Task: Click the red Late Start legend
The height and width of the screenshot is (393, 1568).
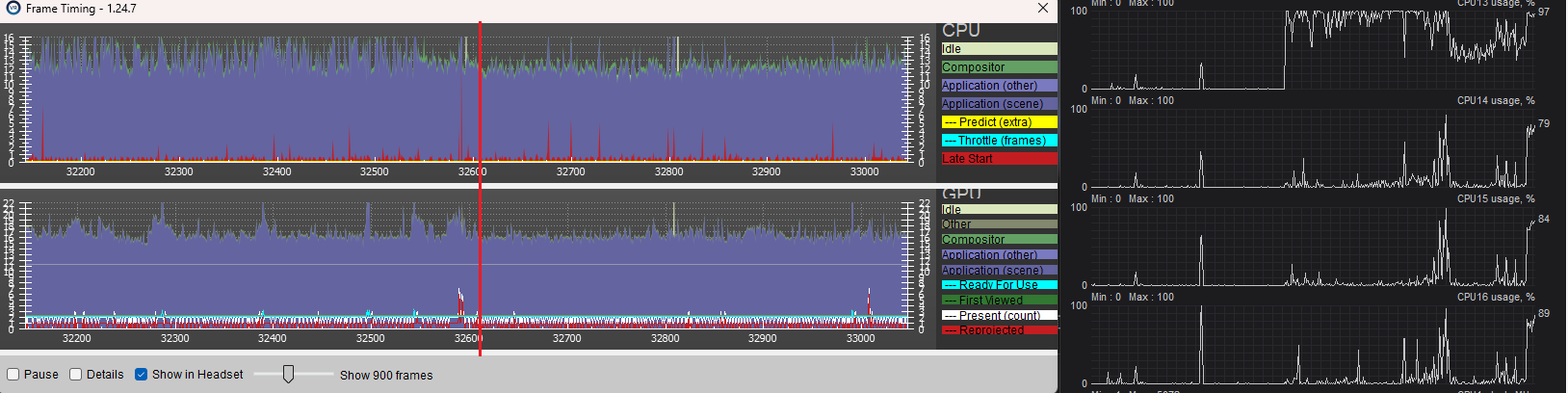Action: point(999,159)
